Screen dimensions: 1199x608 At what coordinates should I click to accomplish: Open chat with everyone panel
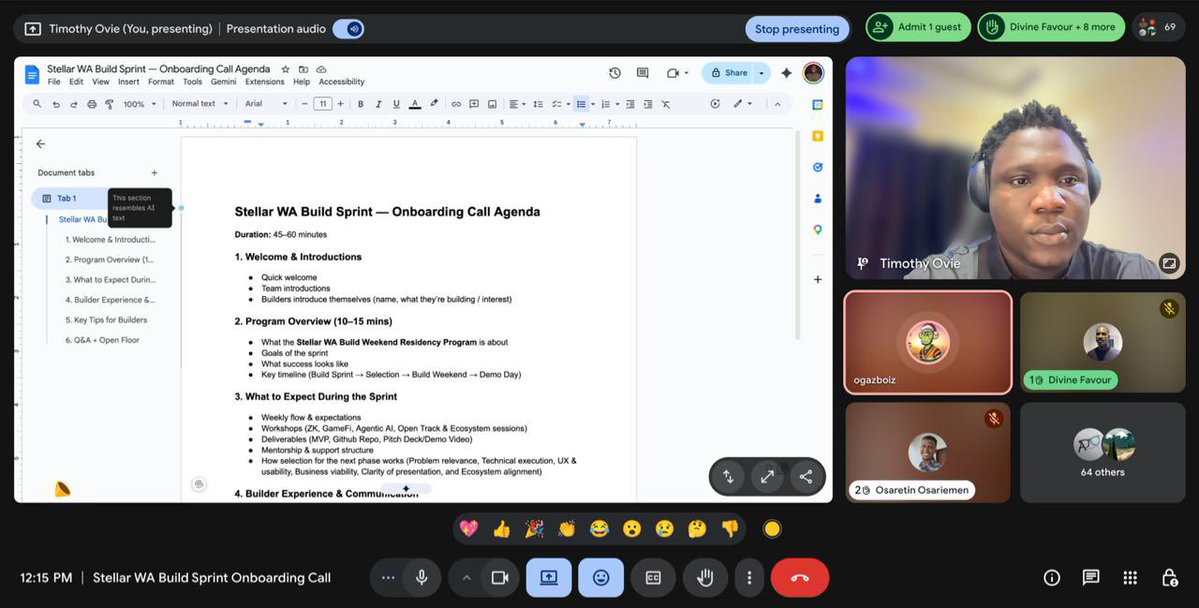[1091, 577]
